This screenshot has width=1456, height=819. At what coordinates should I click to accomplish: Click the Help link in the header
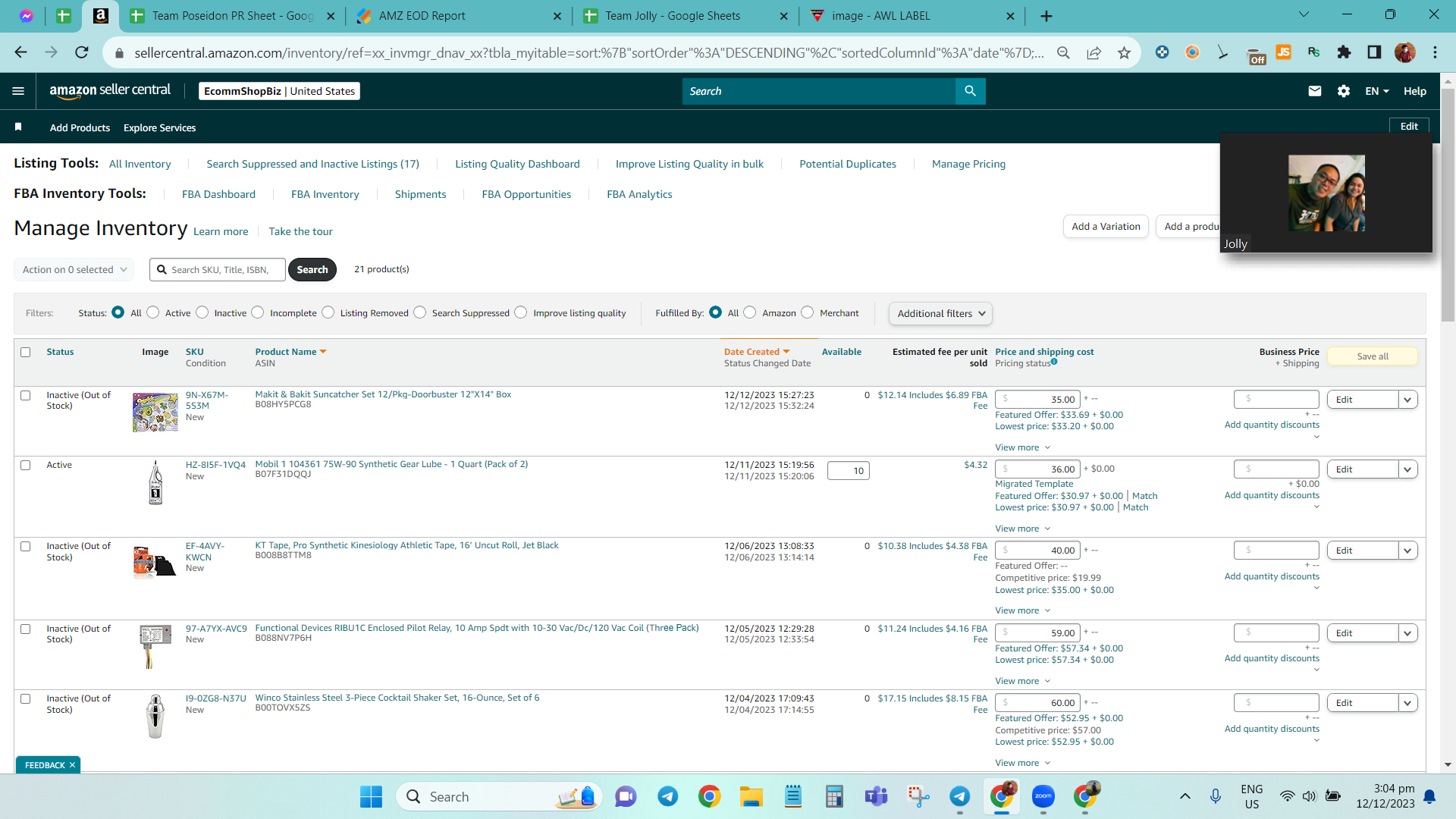click(1415, 91)
